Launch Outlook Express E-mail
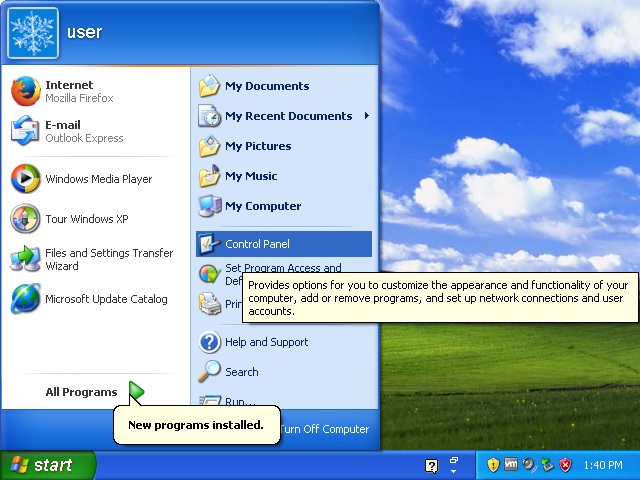 click(x=80, y=131)
